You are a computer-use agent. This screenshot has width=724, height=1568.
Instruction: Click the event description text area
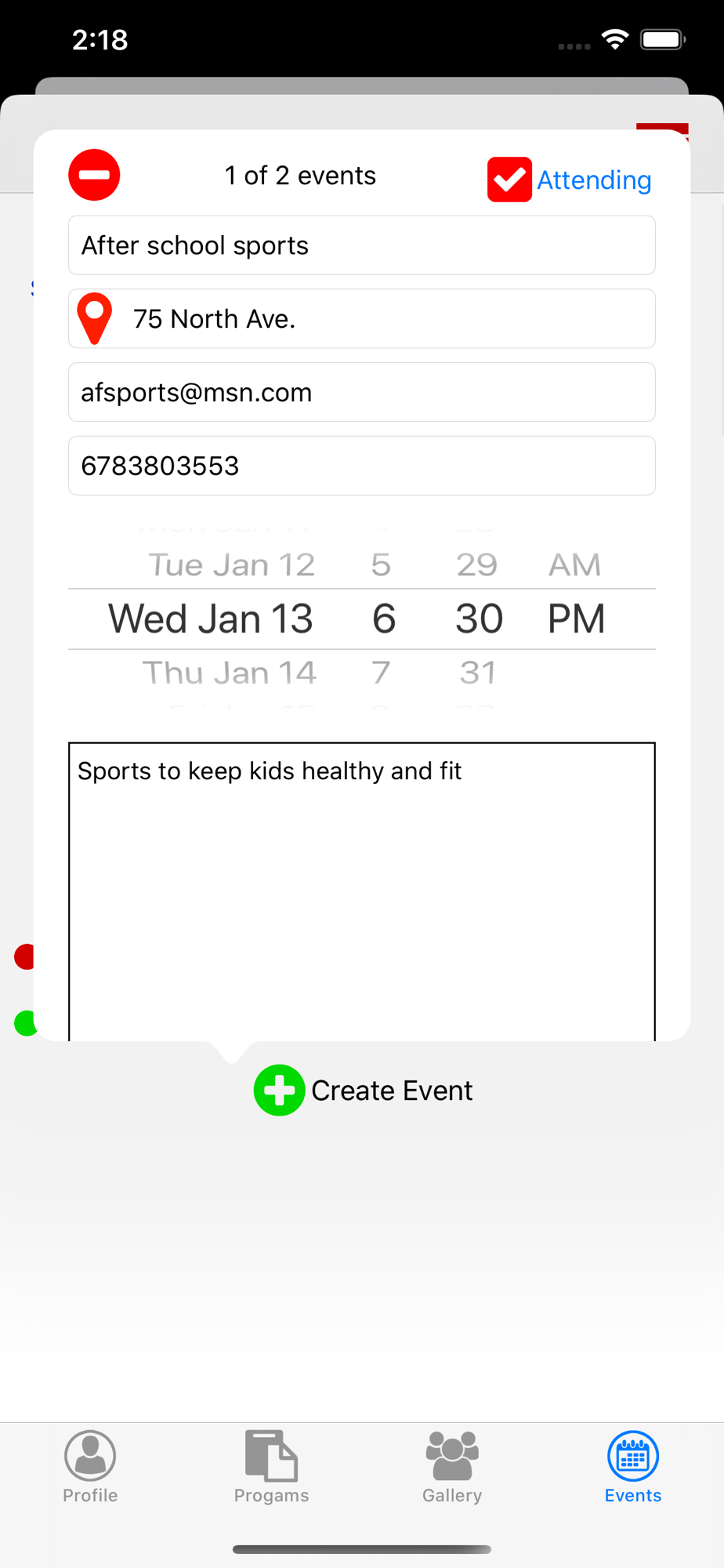pos(362,892)
